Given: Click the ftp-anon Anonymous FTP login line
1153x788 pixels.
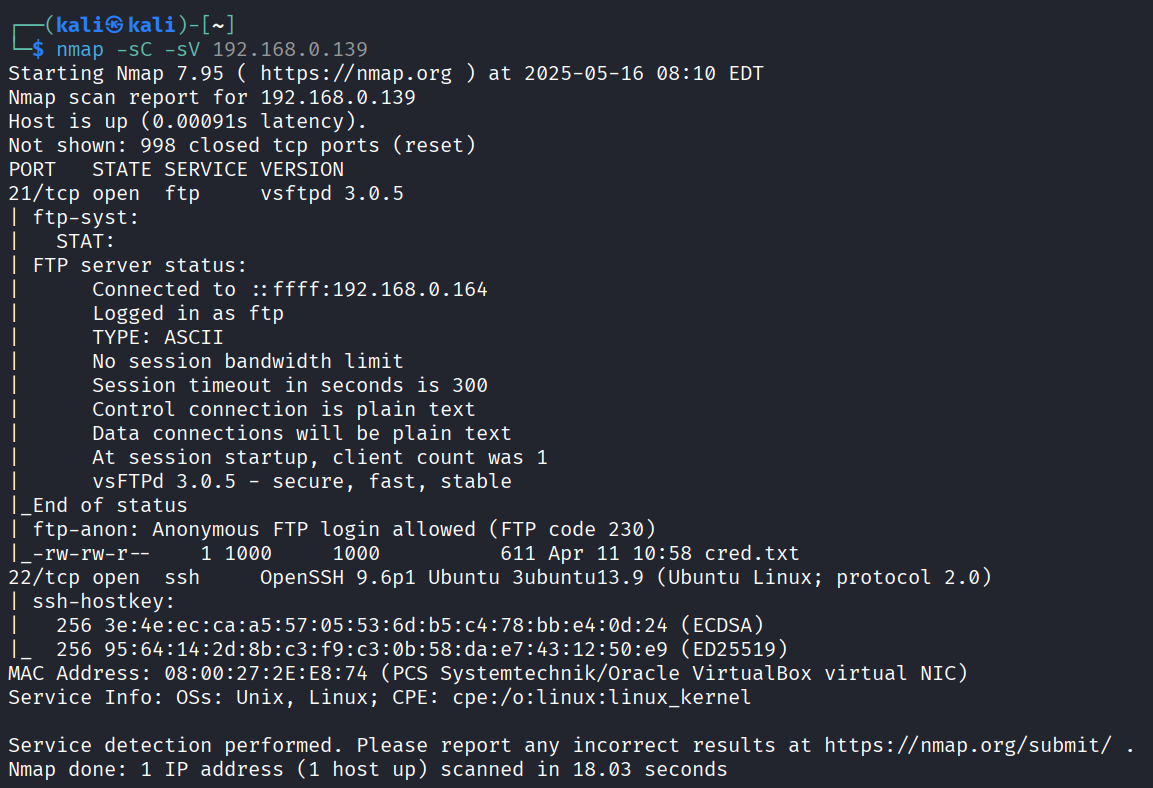Looking at the screenshot, I should pyautogui.click(x=343, y=529).
